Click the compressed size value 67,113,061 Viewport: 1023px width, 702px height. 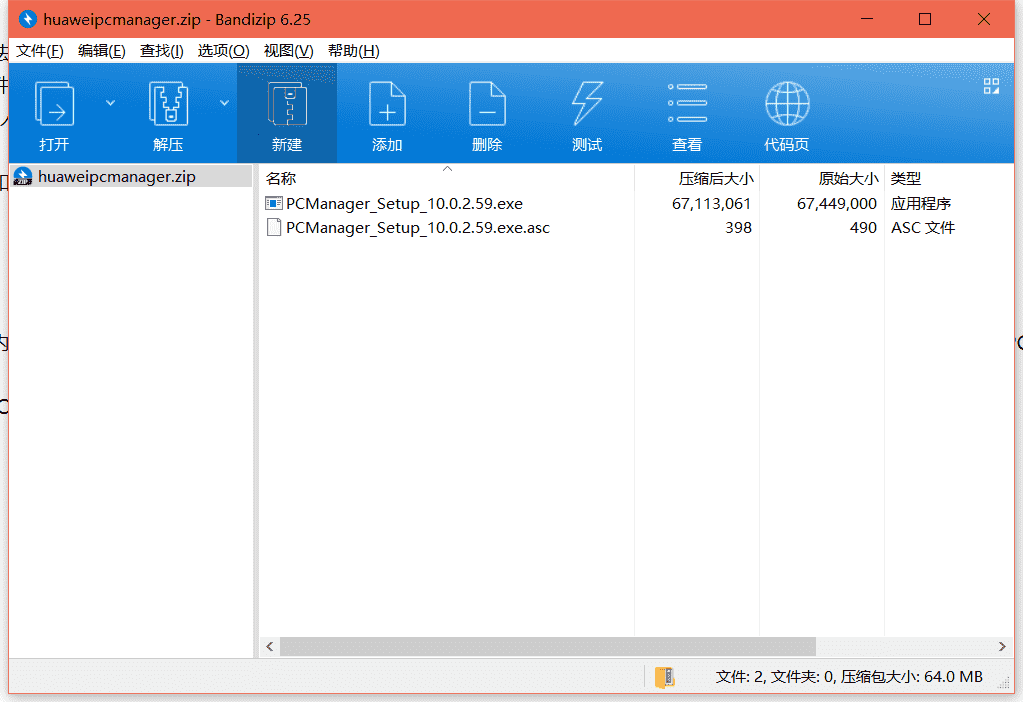coord(712,204)
